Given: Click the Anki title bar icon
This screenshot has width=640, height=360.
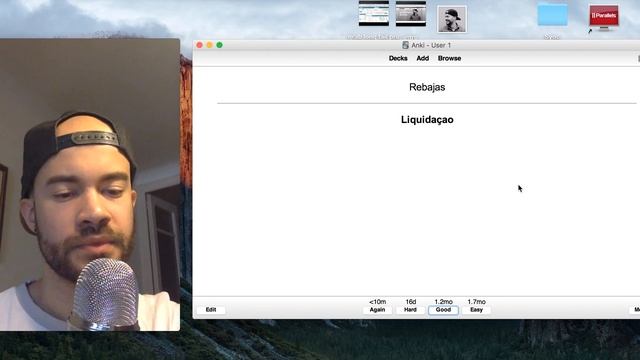Looking at the screenshot, I should (x=405, y=45).
